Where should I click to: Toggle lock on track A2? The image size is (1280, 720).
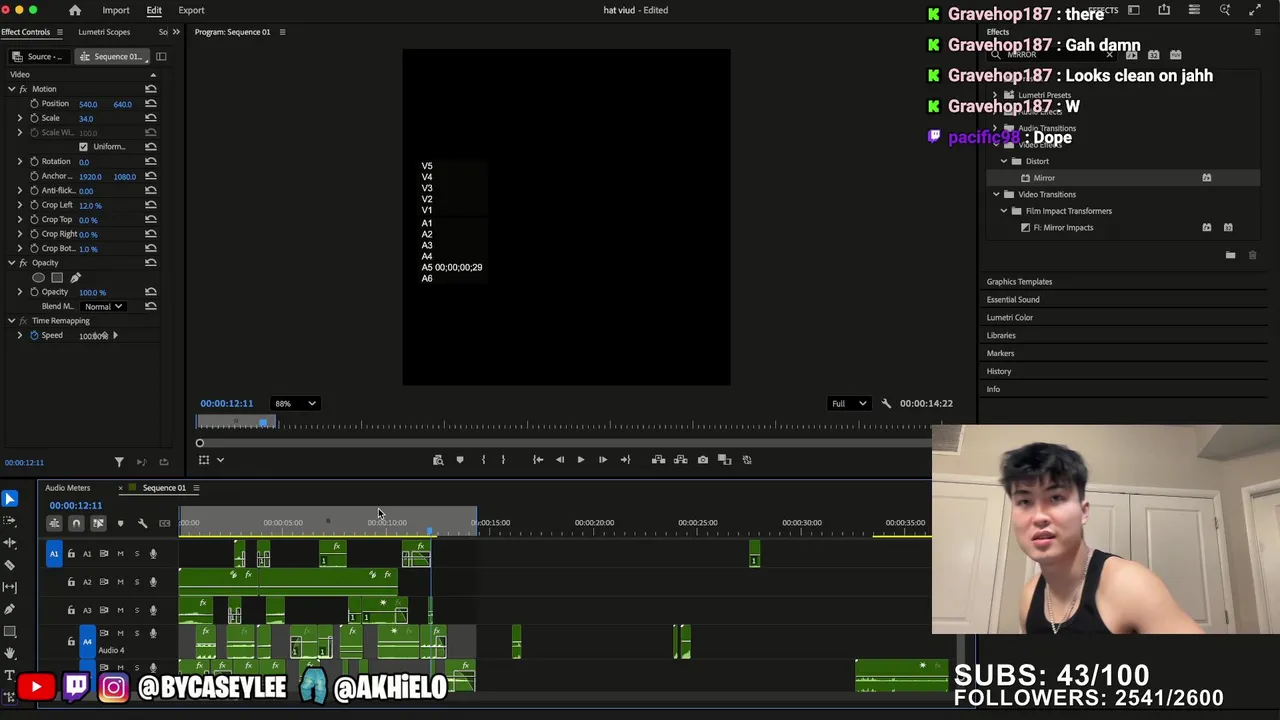(71, 581)
